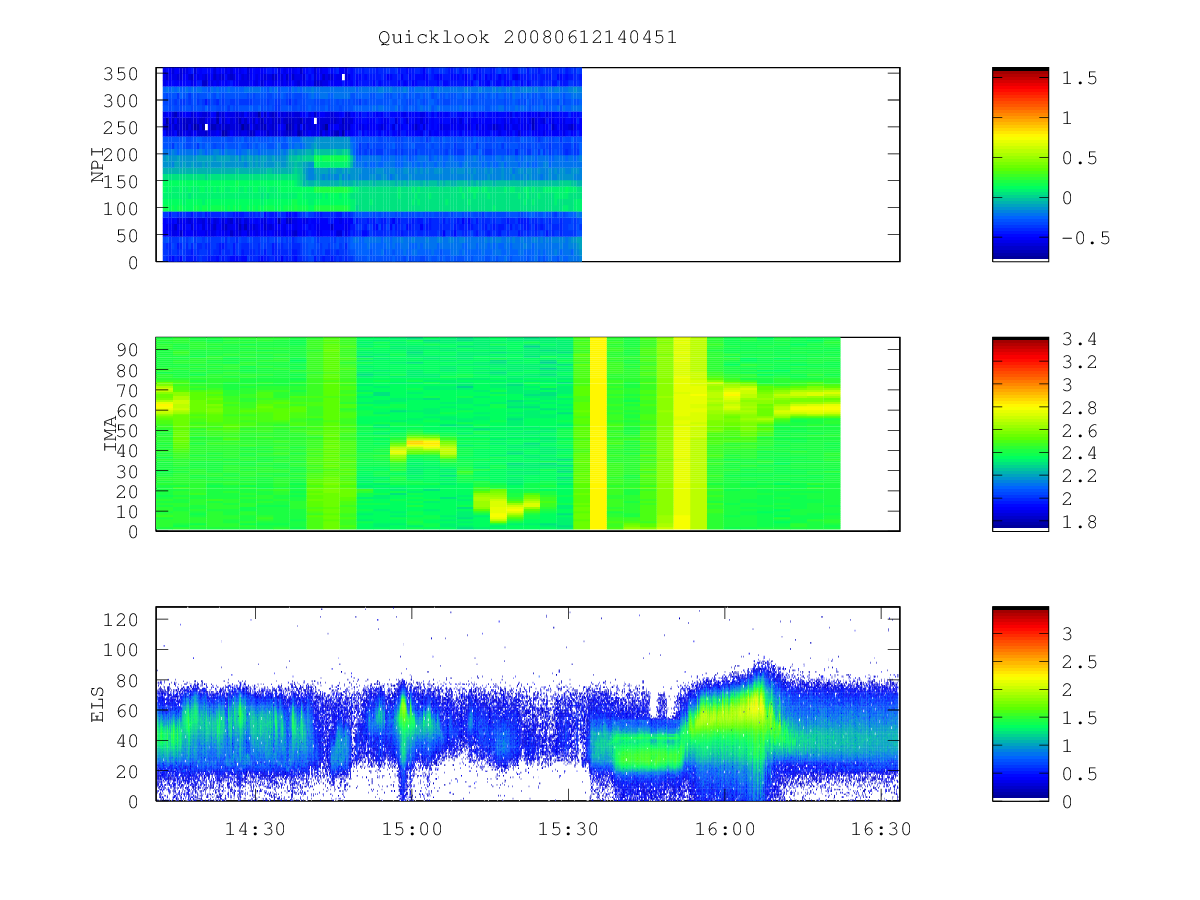
Task: Click the 3 value on ELS colorbar
Action: pos(1068,634)
